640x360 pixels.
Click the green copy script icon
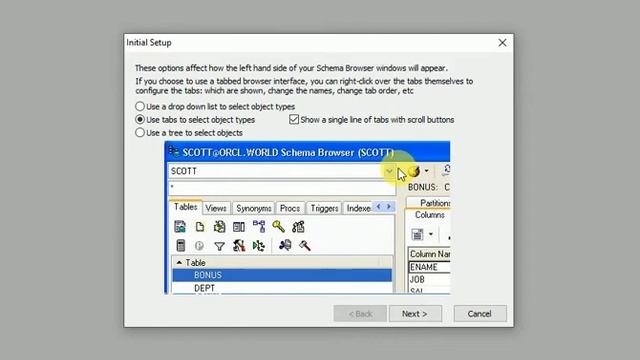pos(219,227)
